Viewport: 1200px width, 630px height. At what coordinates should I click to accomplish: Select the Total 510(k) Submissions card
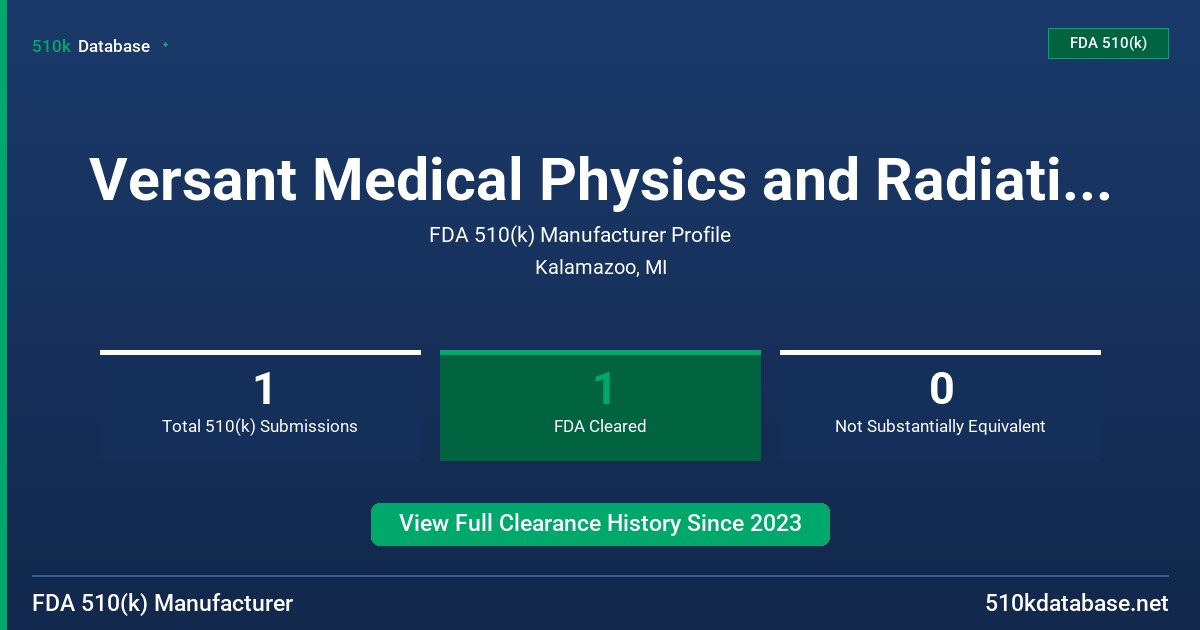(x=260, y=405)
